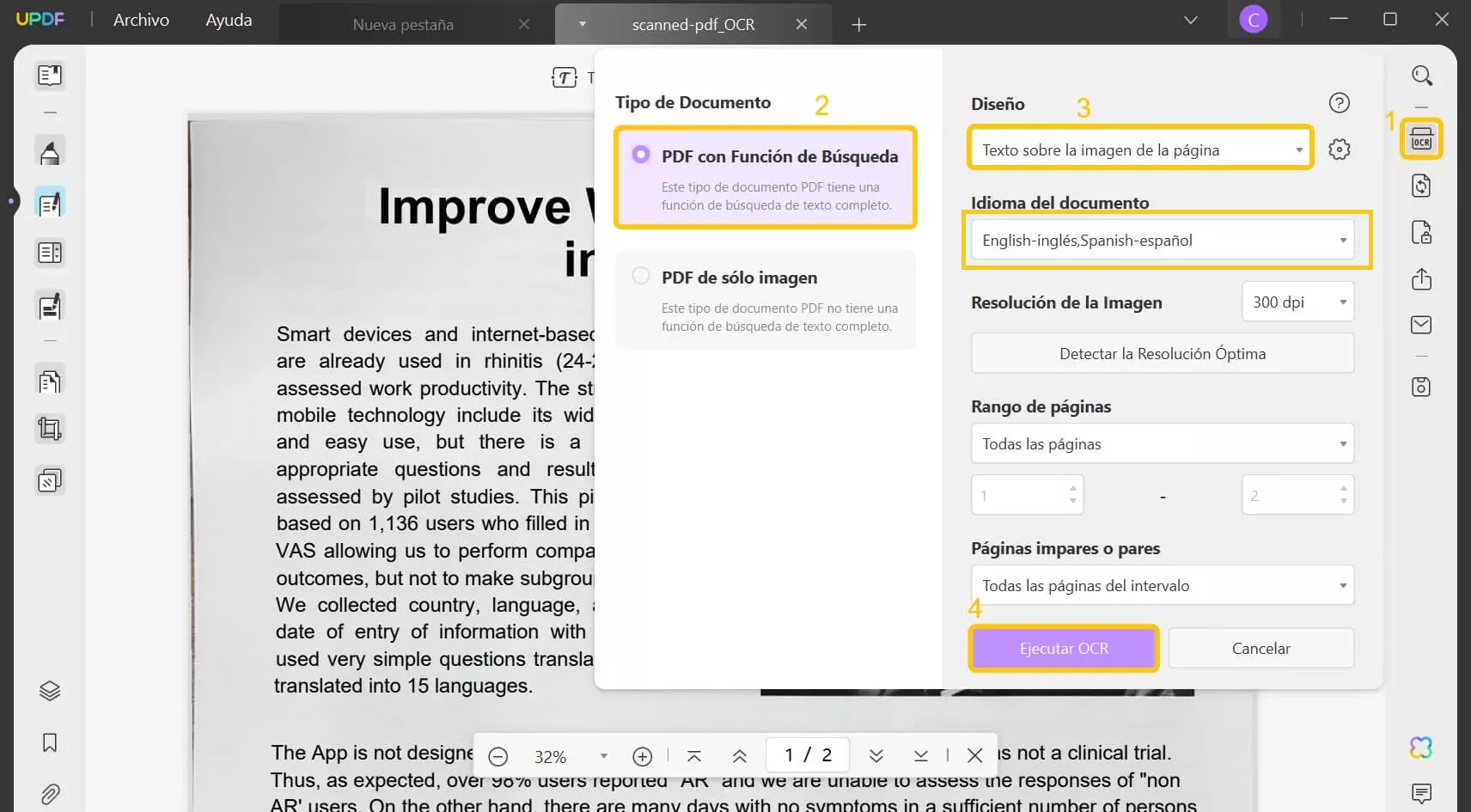Viewport: 1471px width, 812px height.
Task: Open layout settings gear next to Diseño
Action: tap(1340, 150)
